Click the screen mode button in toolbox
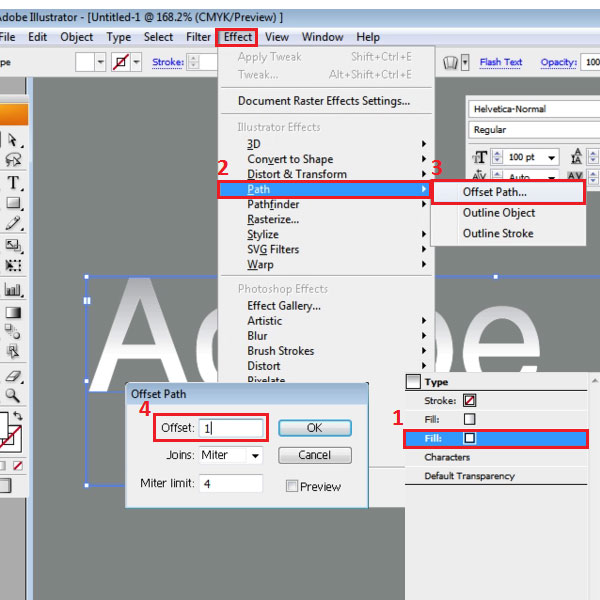This screenshot has height=600, width=600. (5, 485)
